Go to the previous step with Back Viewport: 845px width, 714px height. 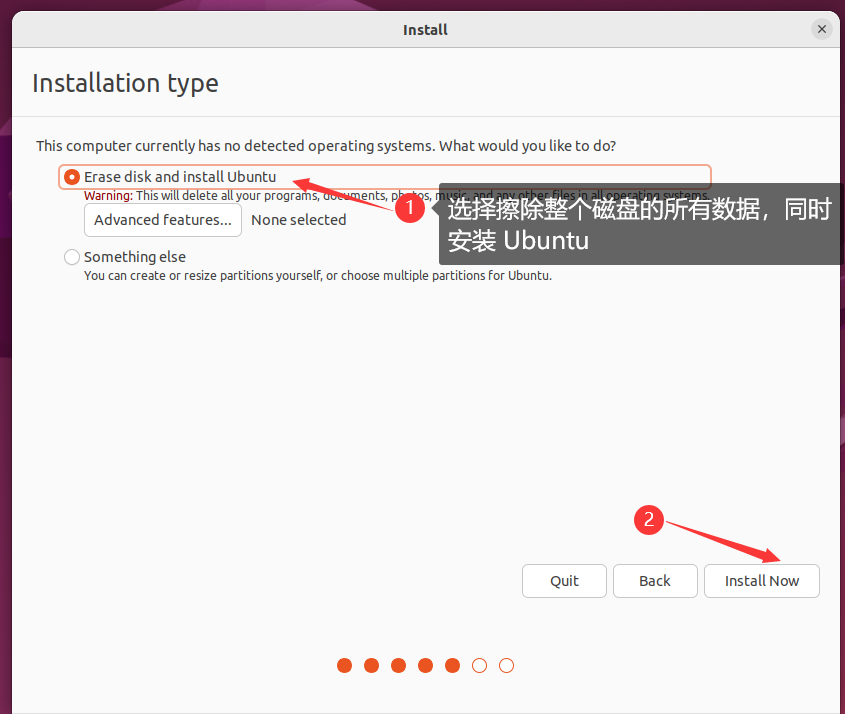point(655,581)
